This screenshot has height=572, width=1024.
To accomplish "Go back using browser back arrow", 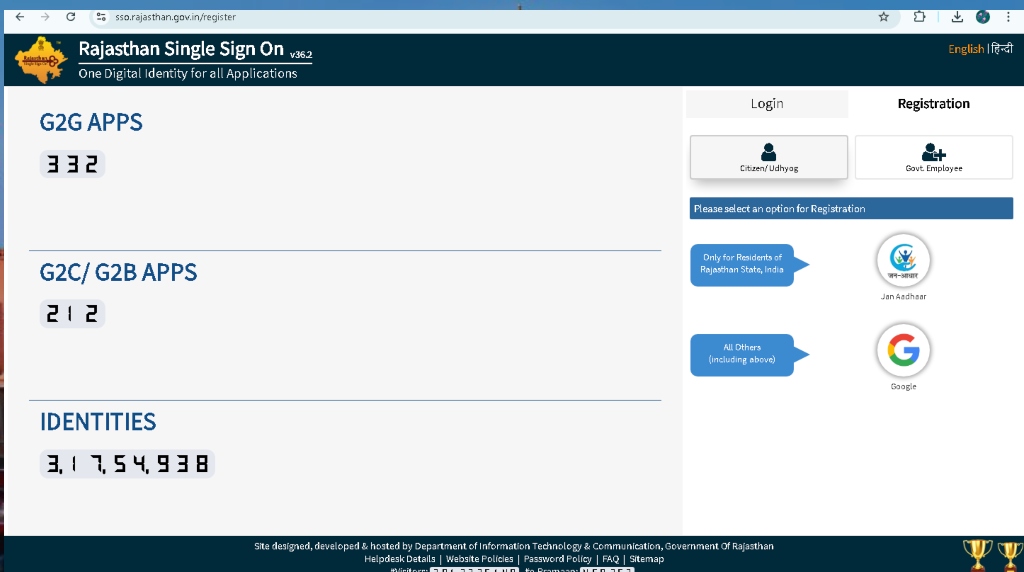I will 20,17.
